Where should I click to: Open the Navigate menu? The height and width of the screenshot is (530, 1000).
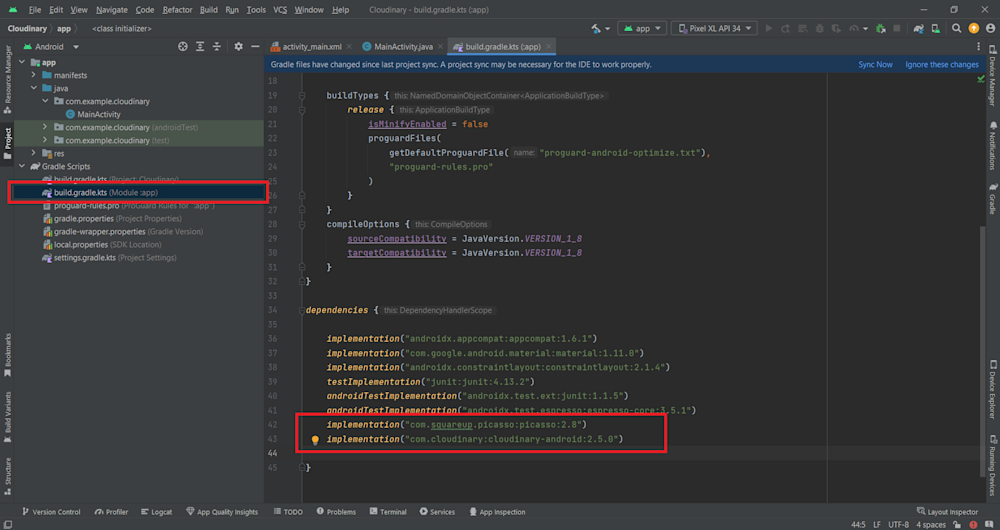(112, 10)
